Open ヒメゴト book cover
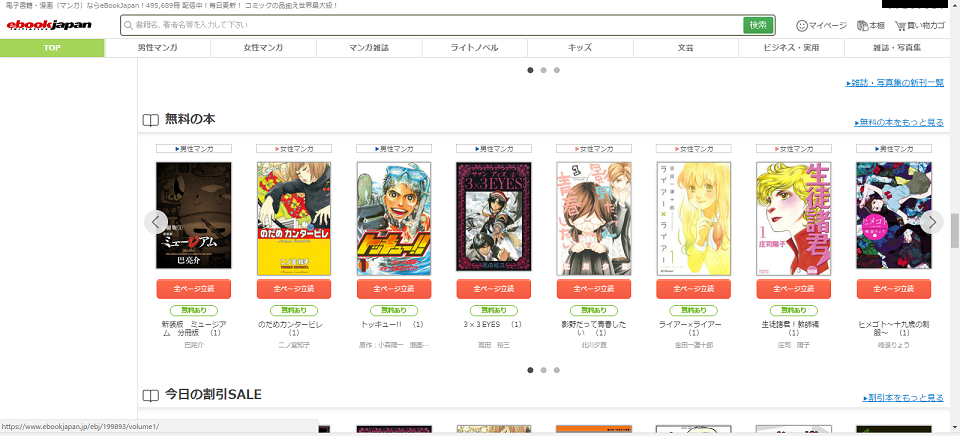 pos(894,215)
